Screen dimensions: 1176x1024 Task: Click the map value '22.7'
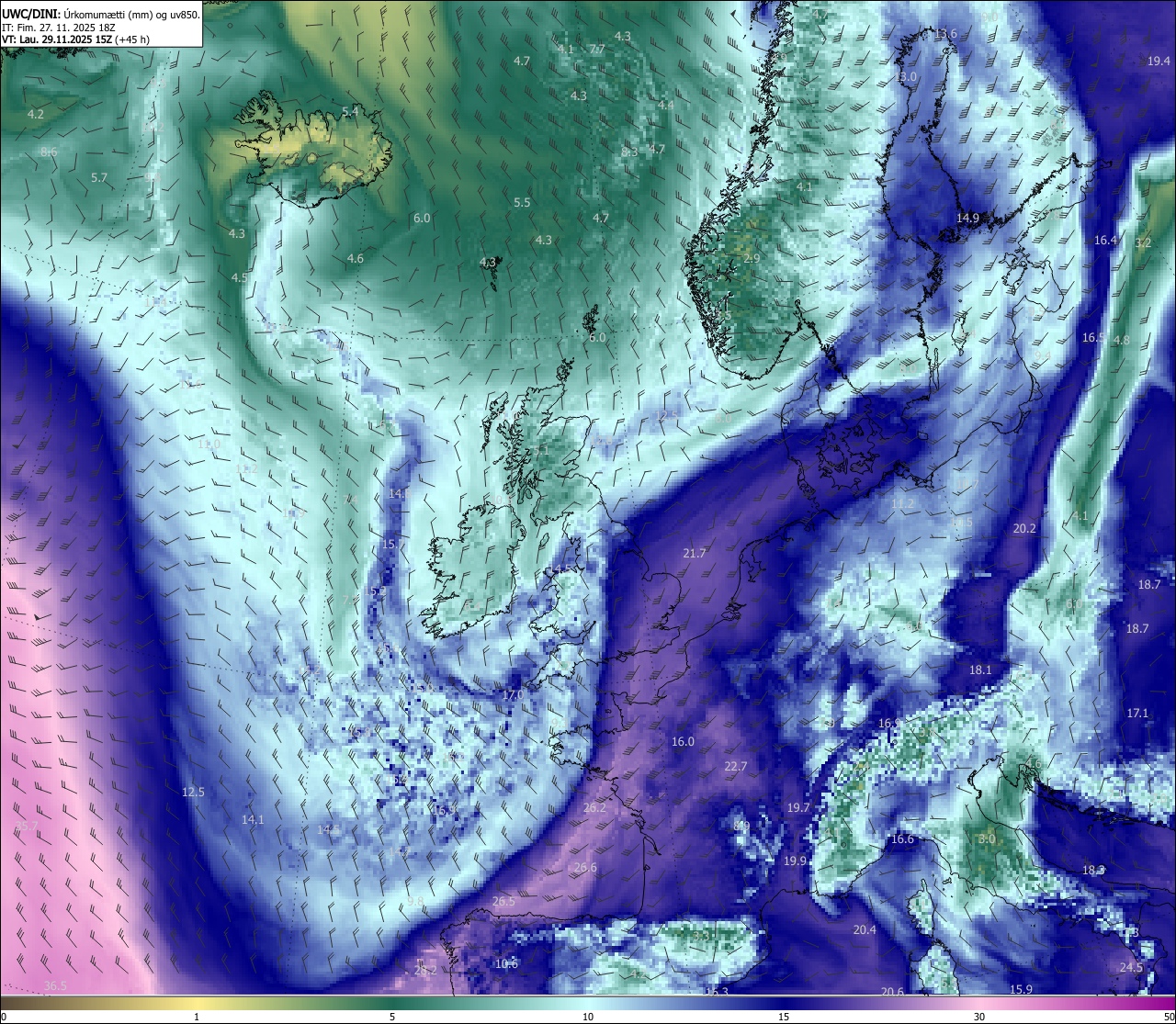(x=735, y=766)
